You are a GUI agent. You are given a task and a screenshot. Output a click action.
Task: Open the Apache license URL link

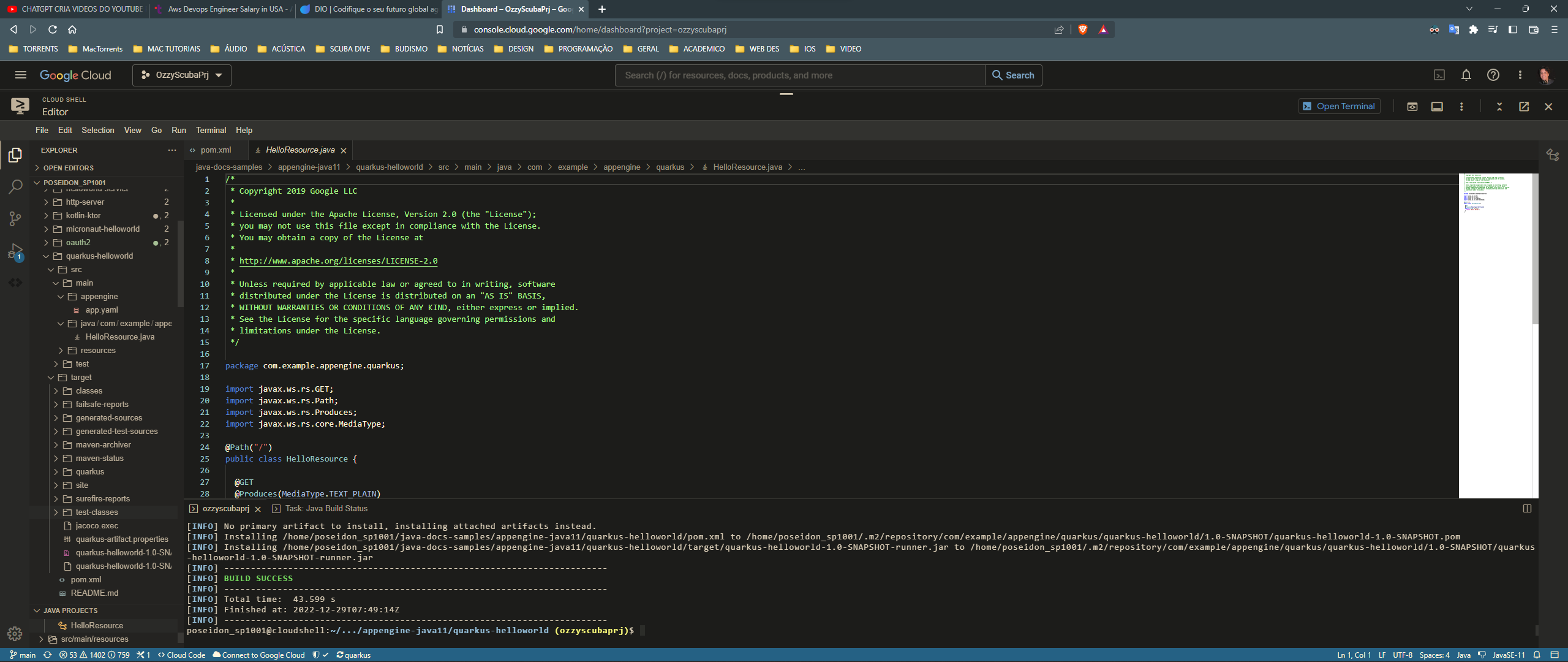click(x=338, y=261)
